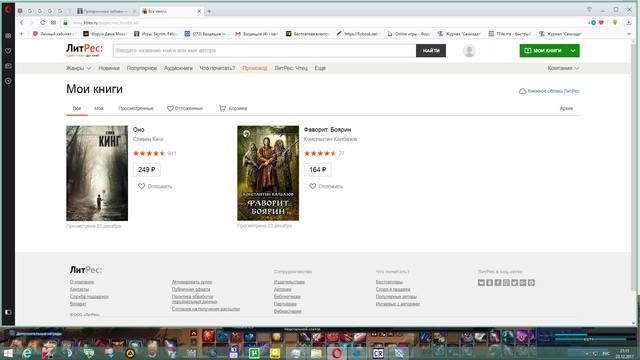Open the Speed Dial grid icon
Screen dimensions: 640x360
pos(53,22)
